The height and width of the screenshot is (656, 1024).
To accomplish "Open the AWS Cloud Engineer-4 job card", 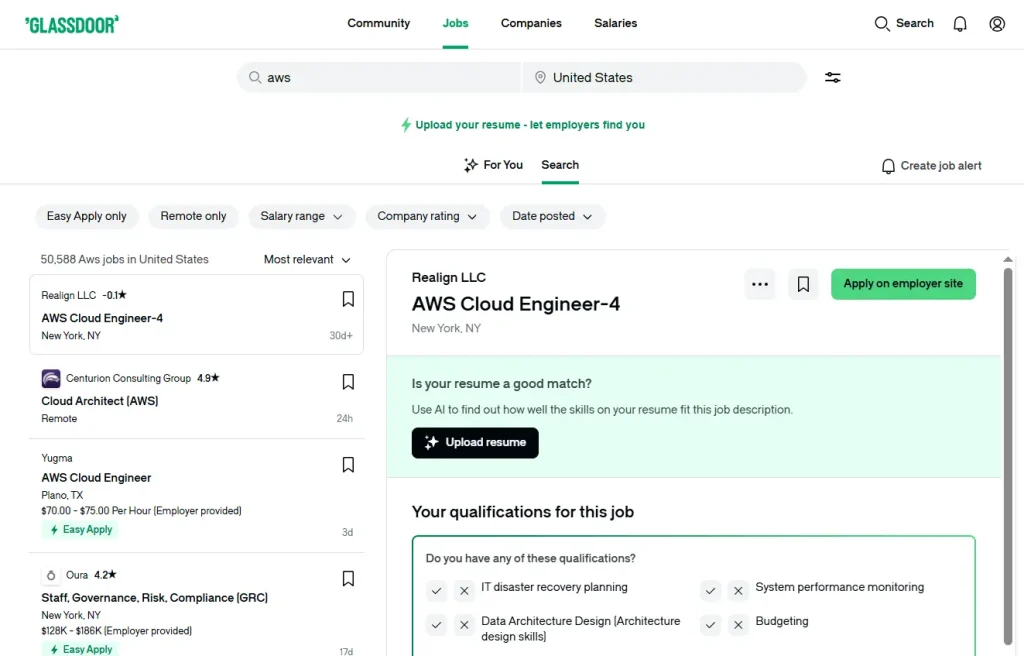I will tap(197, 315).
